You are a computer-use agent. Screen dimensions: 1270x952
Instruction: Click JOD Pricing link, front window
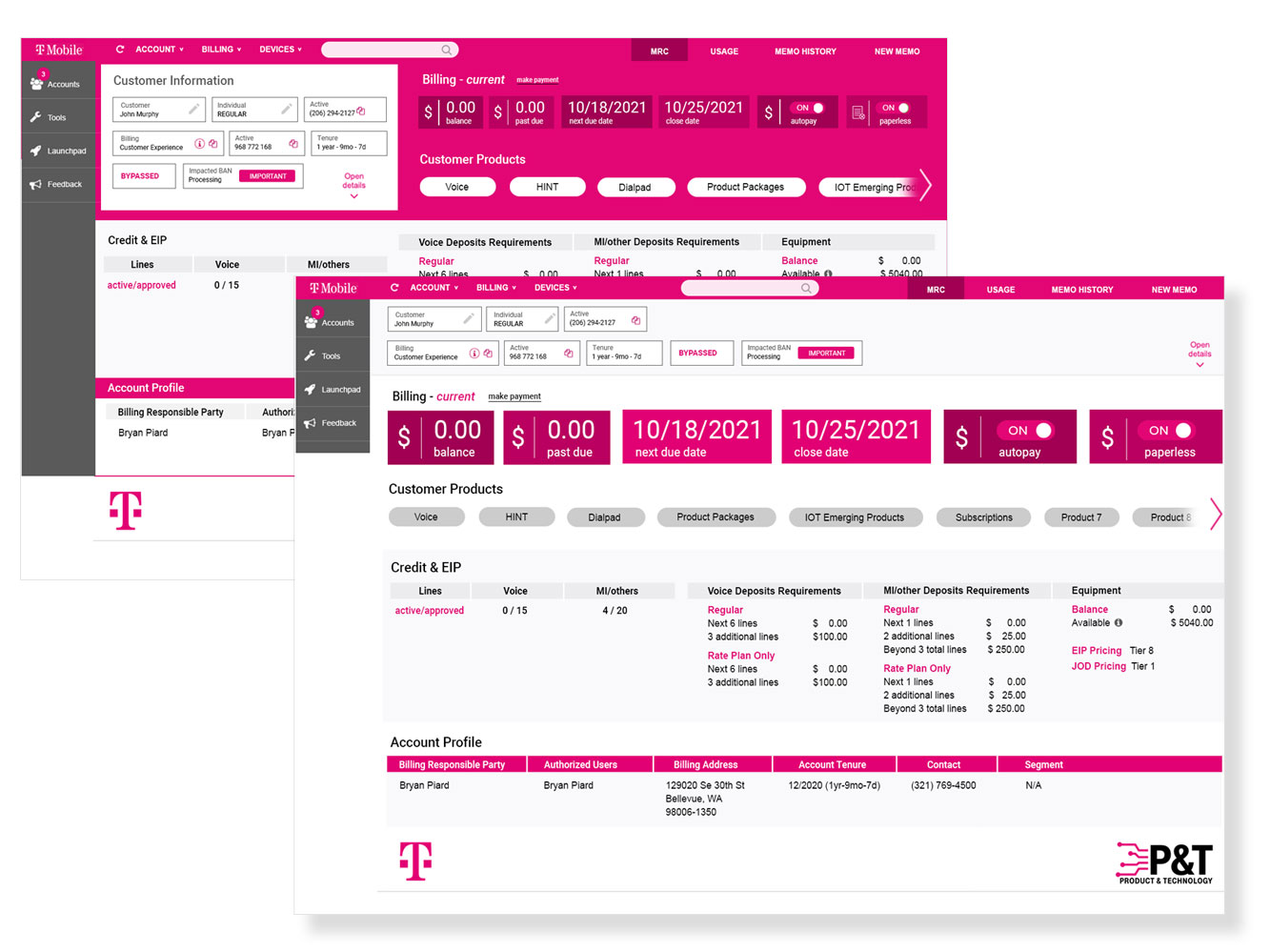coord(1099,666)
